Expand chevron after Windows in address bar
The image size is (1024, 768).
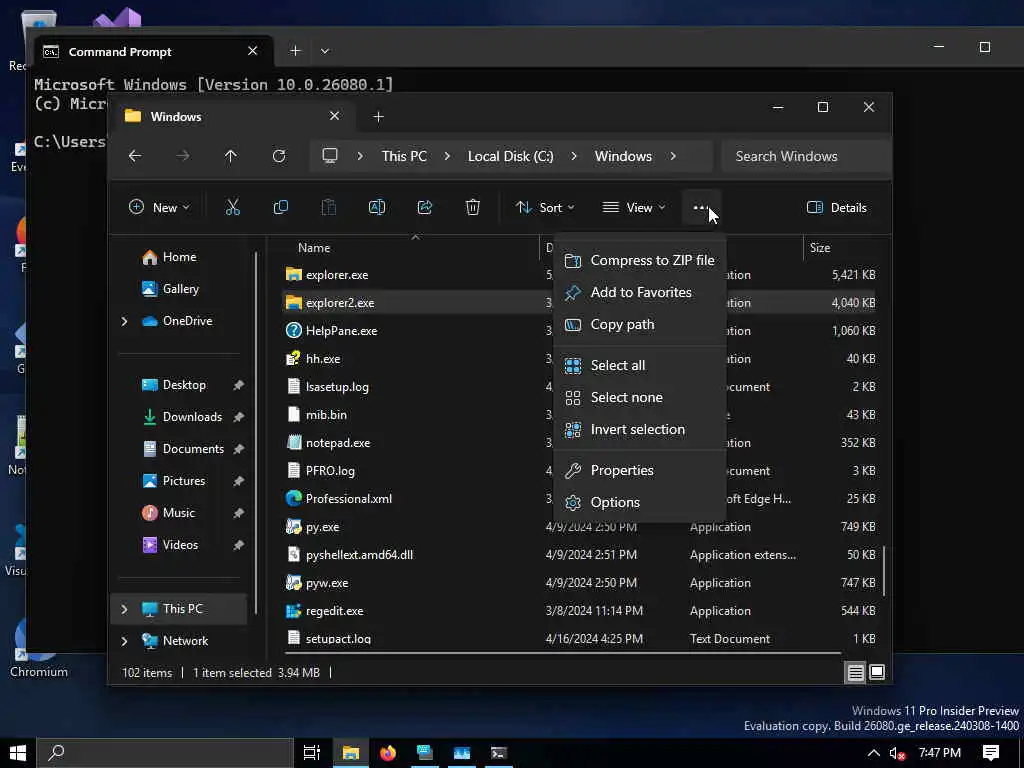(673, 156)
